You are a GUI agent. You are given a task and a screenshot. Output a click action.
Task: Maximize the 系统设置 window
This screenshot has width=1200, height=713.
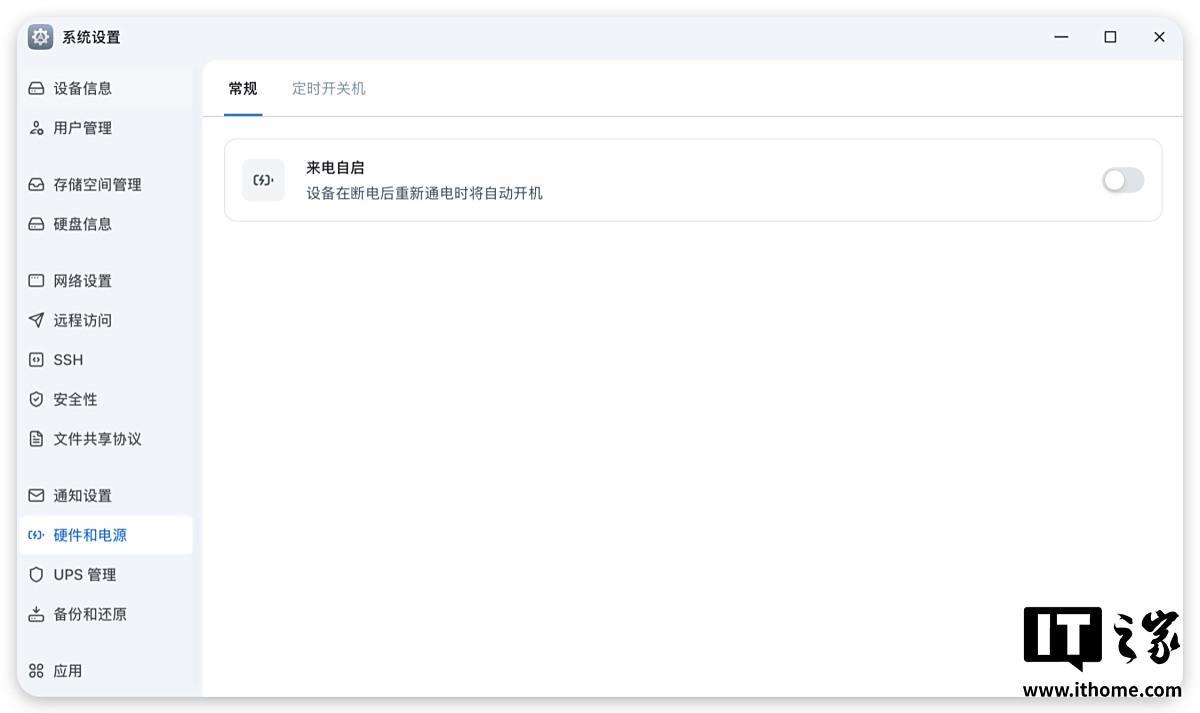coord(1110,37)
